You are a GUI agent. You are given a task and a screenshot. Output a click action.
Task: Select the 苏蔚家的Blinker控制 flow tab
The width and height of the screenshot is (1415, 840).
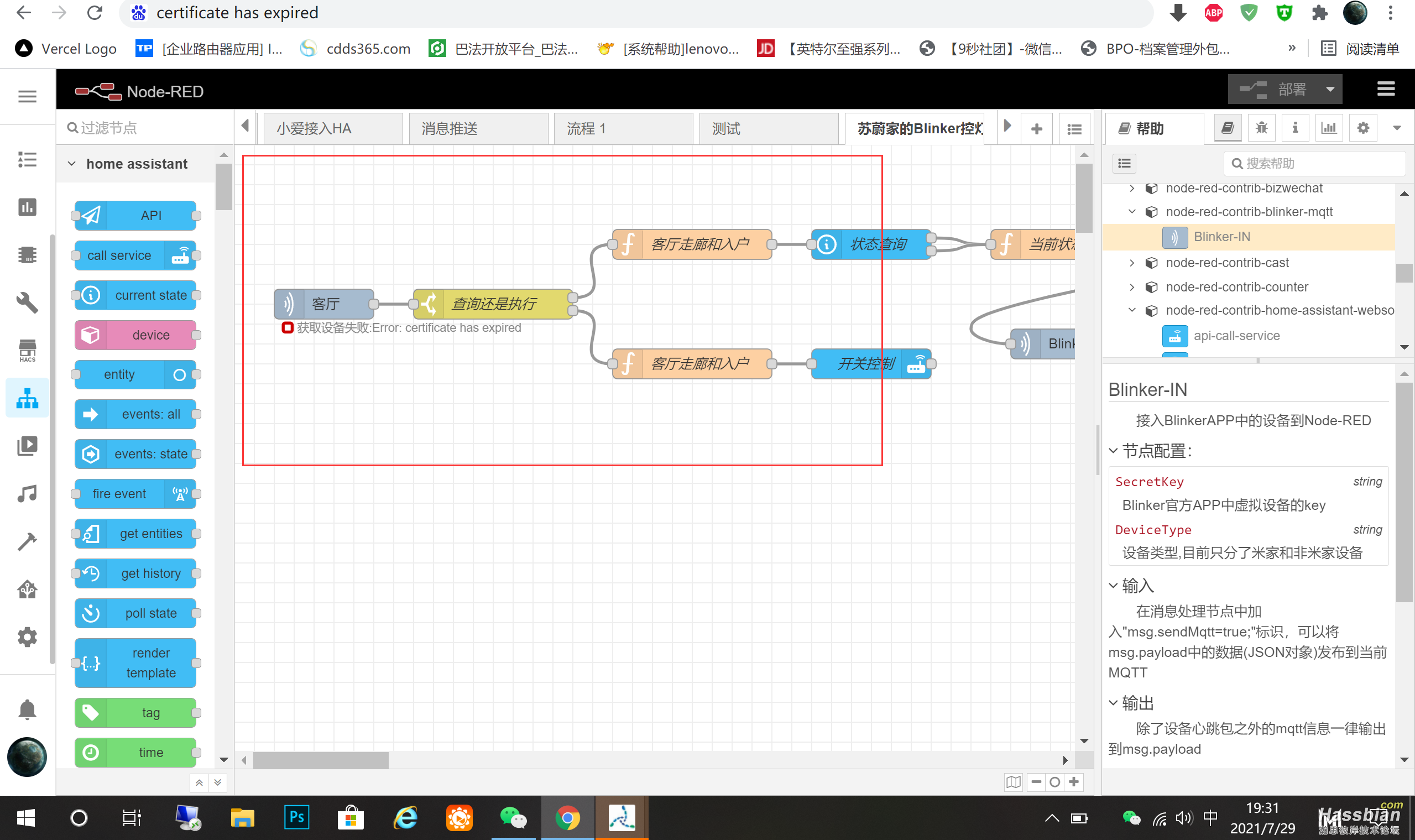tap(914, 129)
